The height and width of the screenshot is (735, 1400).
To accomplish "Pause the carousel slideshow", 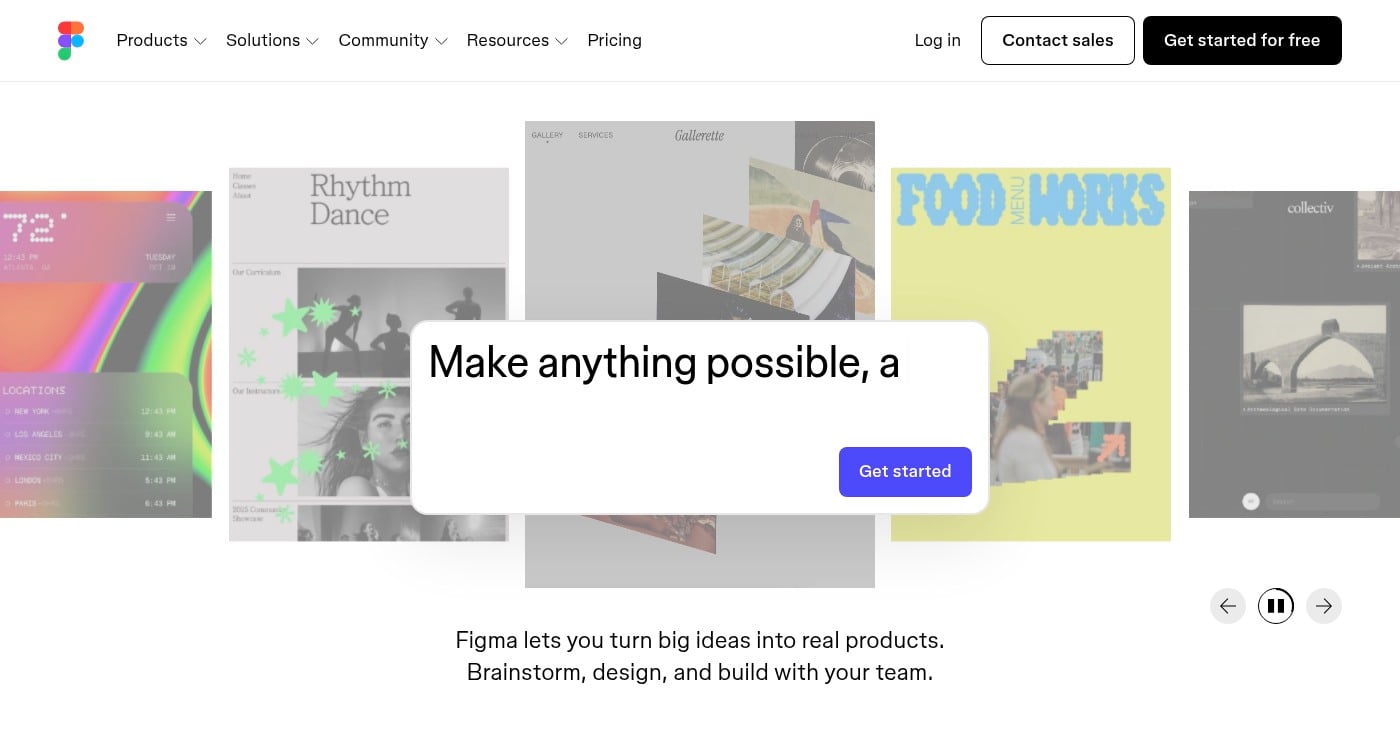I will pos(1276,605).
